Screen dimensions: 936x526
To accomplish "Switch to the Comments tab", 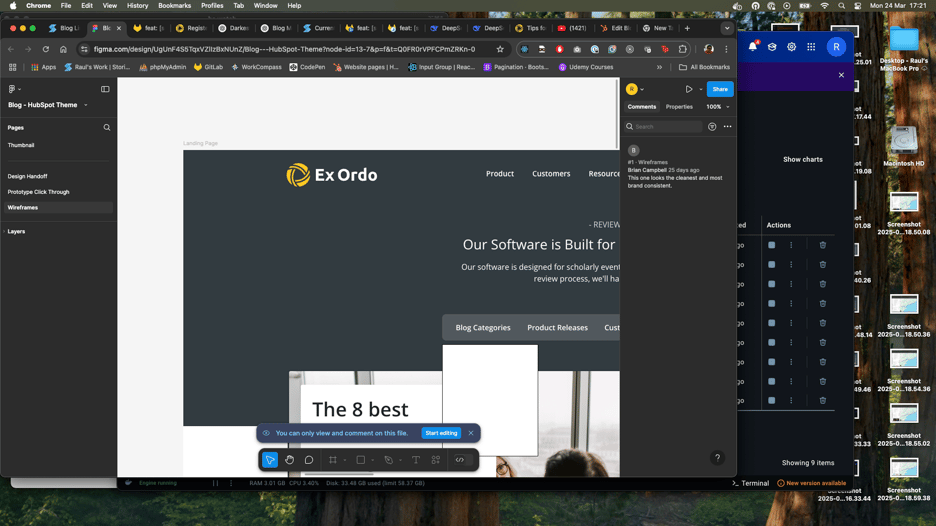I will [642, 107].
